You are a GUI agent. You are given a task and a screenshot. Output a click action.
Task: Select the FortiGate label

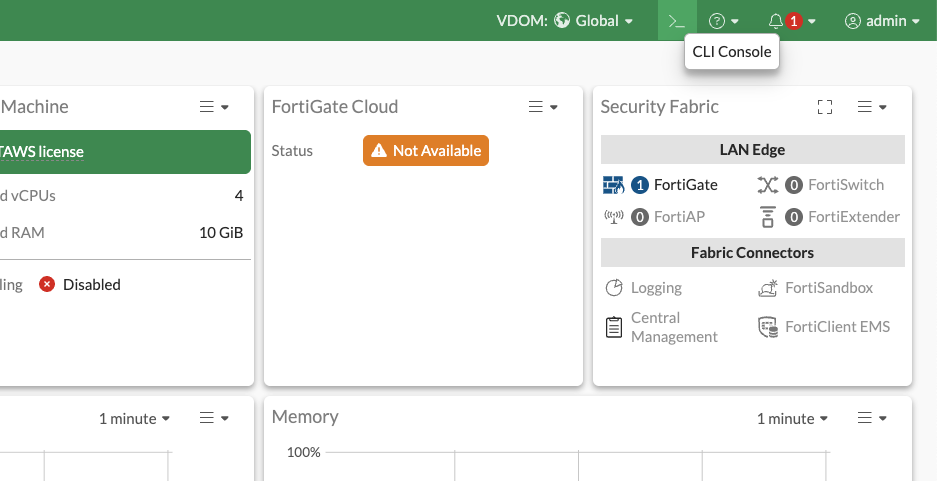coord(686,185)
